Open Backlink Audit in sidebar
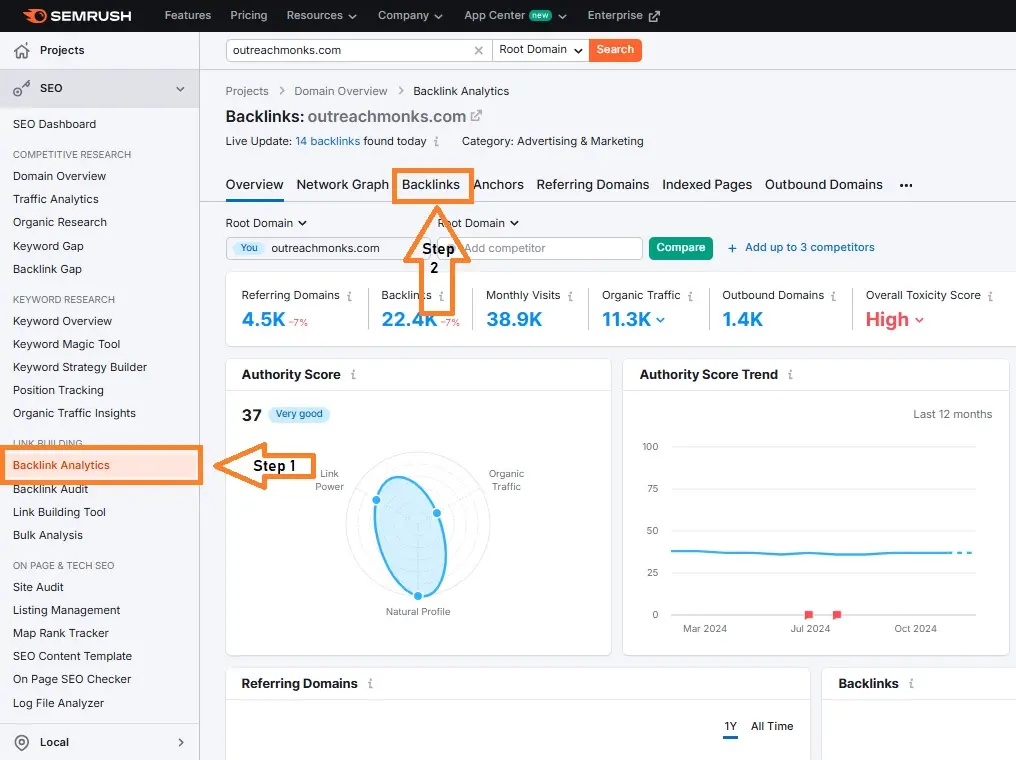The image size is (1016, 760). (51, 489)
